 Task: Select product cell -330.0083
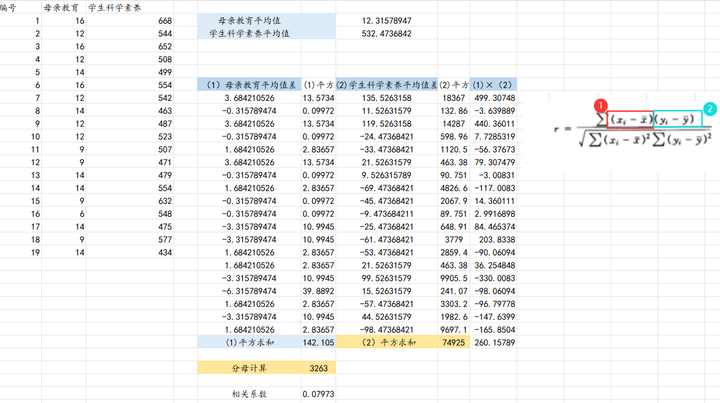tap(493, 278)
